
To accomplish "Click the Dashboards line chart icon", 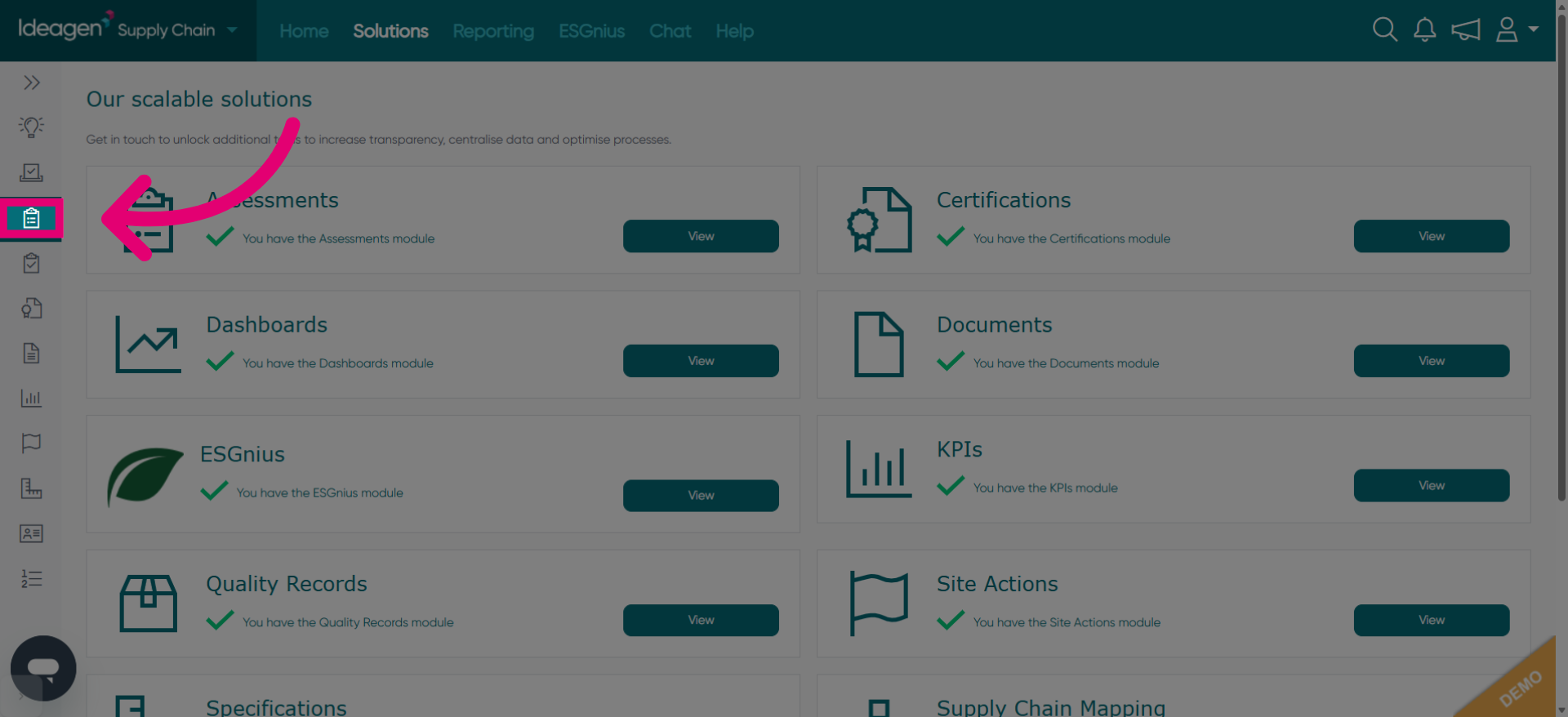I will point(148,345).
